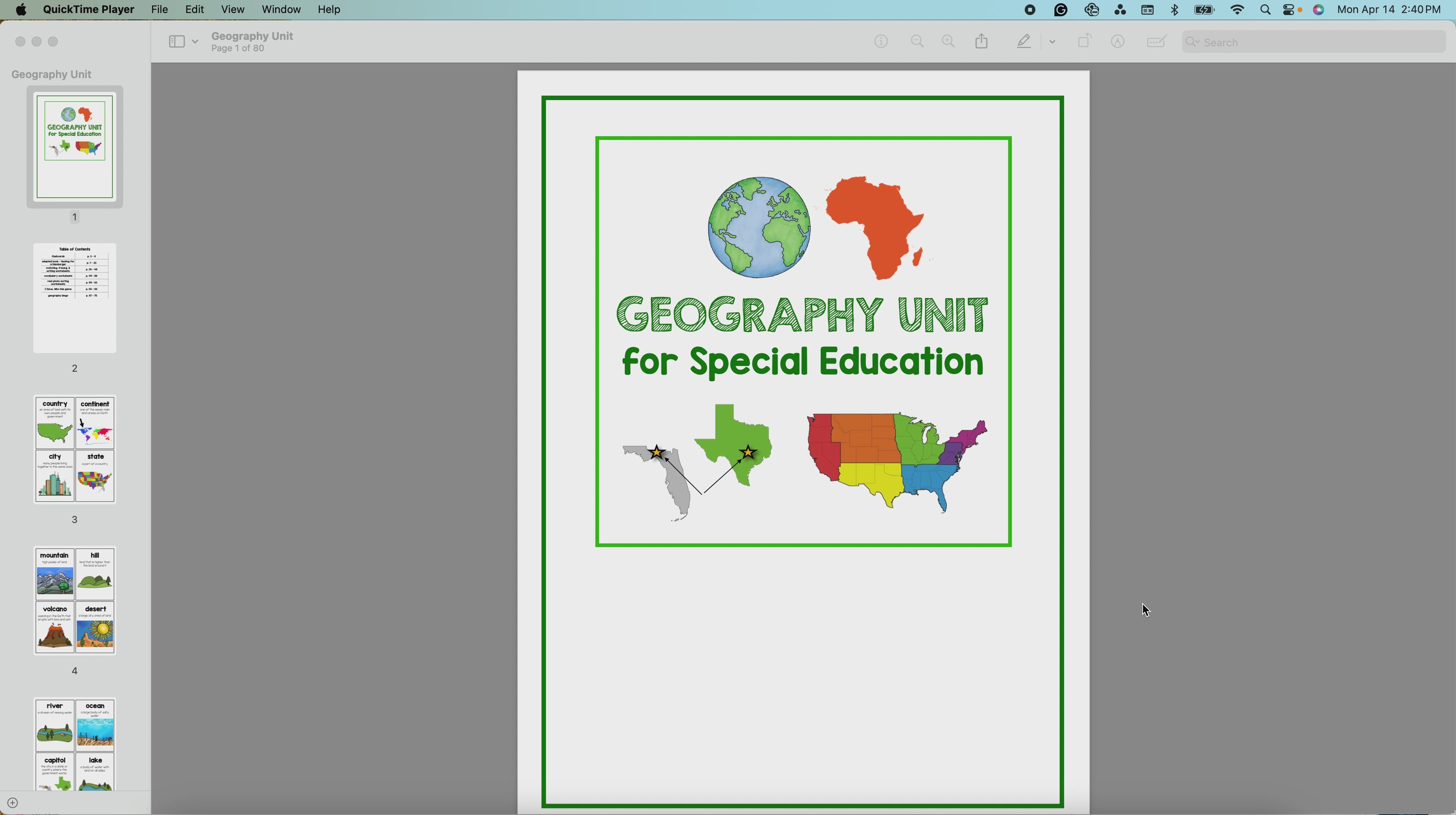Open the View menu
The width and height of the screenshot is (1456, 815).
233,10
